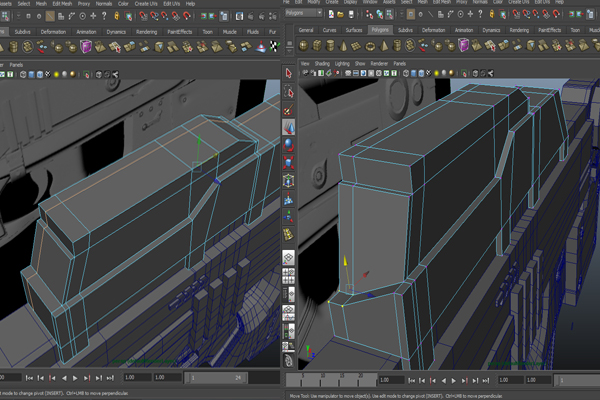
Task: Toggle last snap magnet in right window
Action: 556,15
